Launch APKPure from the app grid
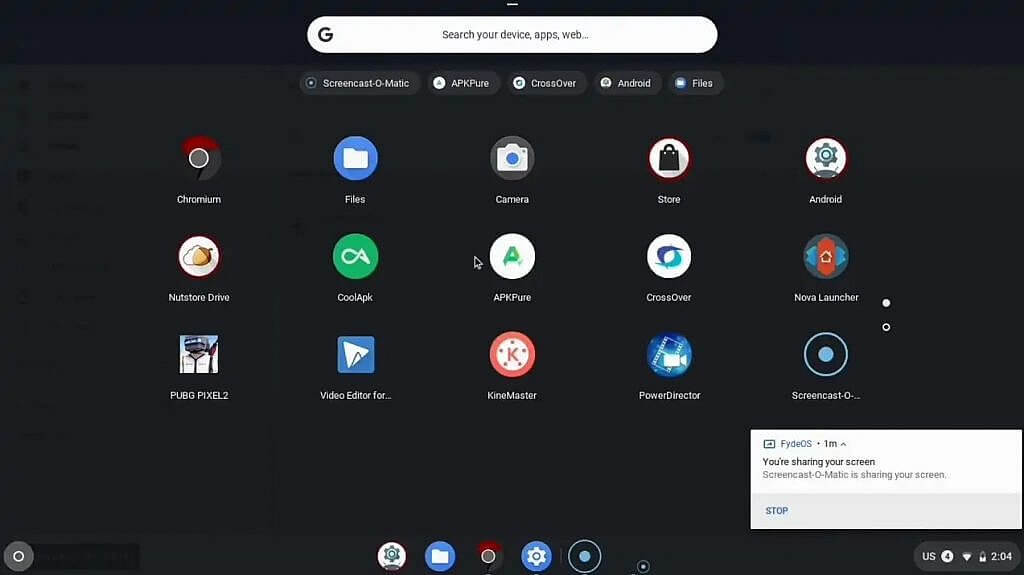 (512, 256)
